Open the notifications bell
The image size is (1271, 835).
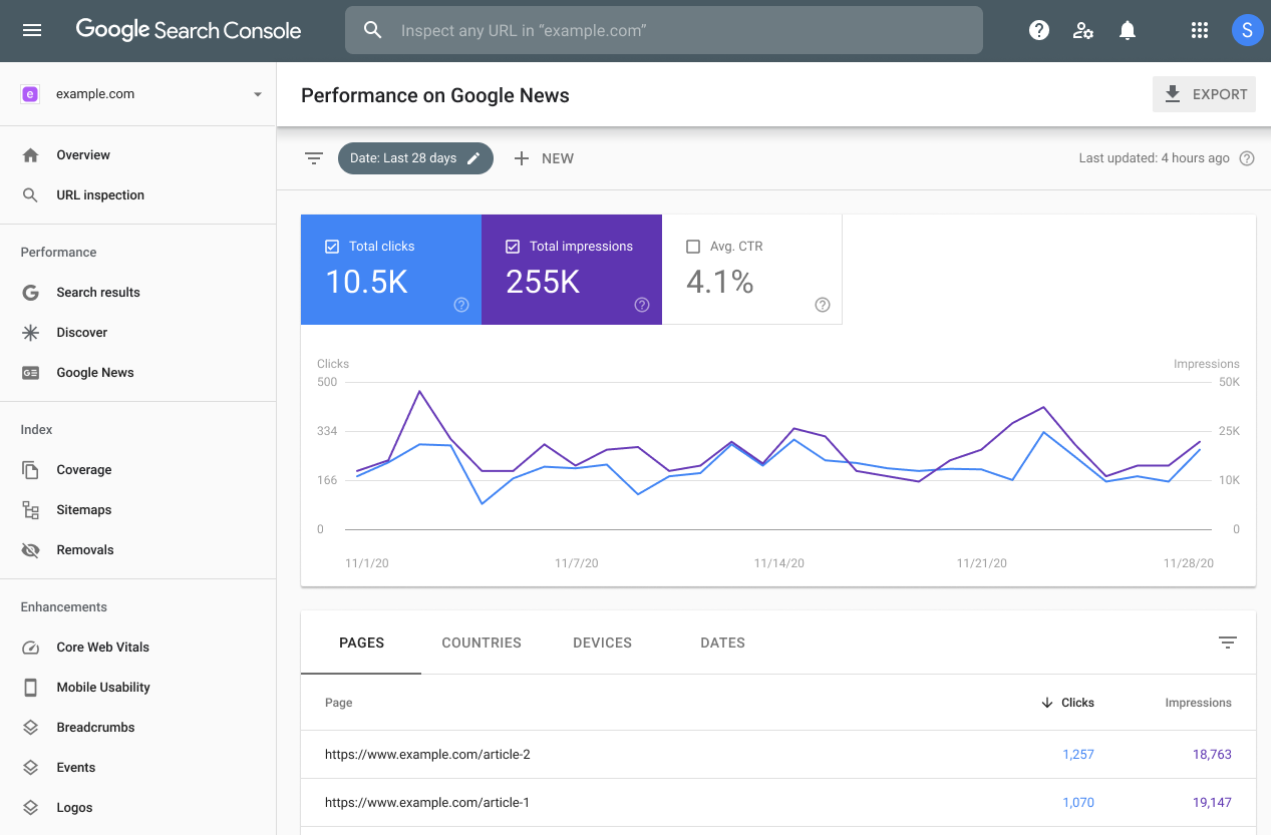point(1127,30)
